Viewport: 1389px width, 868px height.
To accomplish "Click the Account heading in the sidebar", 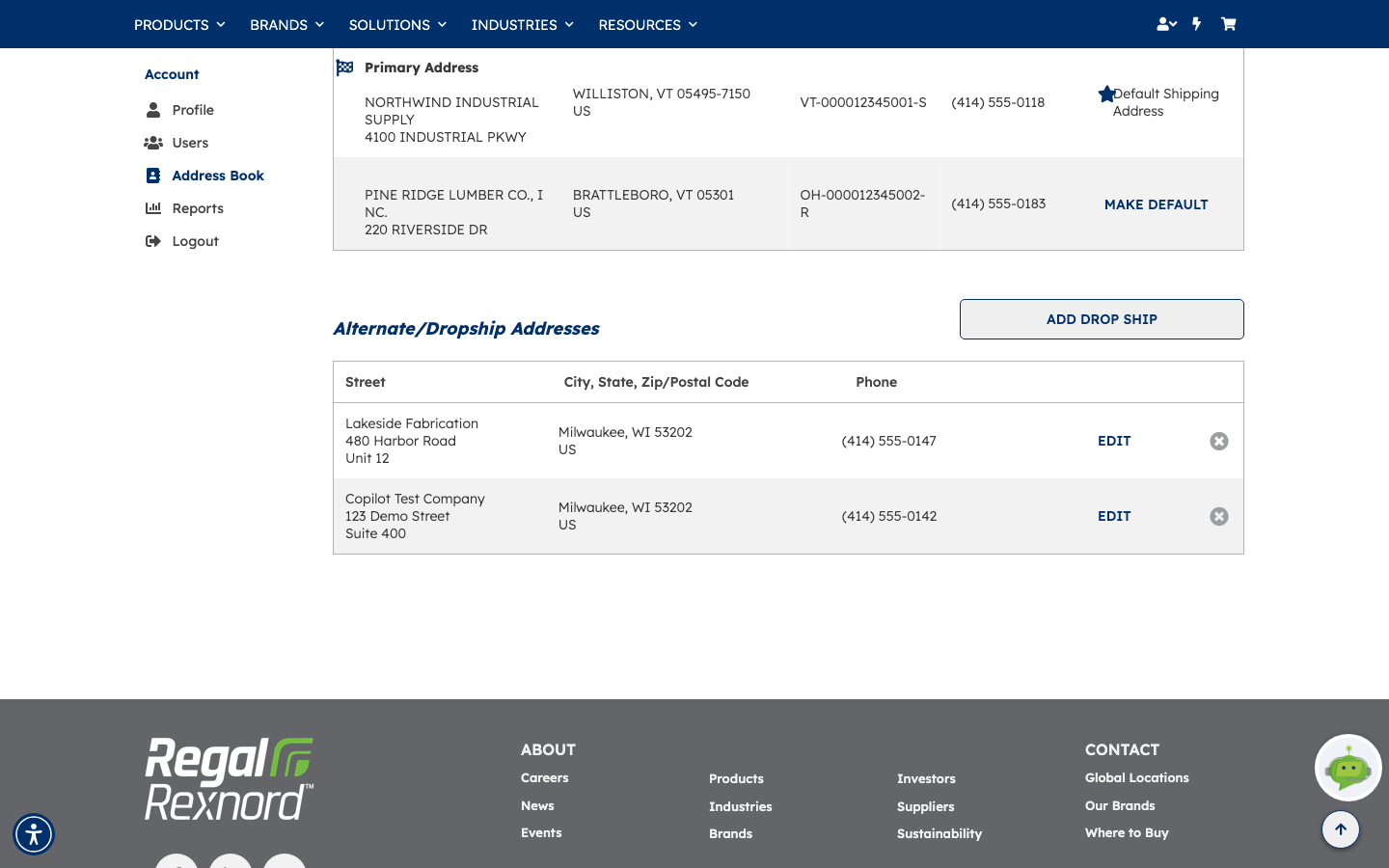I will tap(172, 74).
